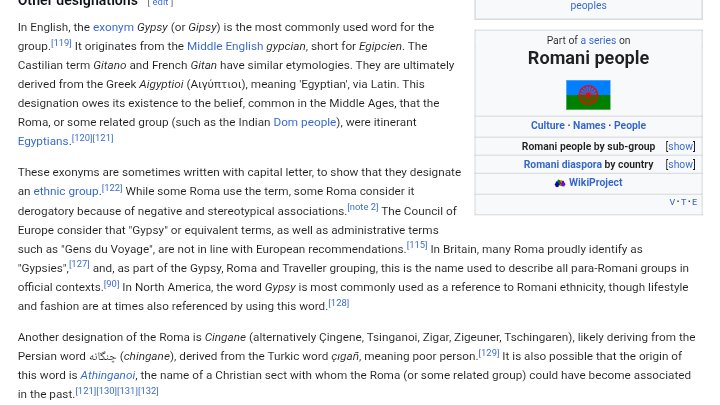Open People link in series box
The height and width of the screenshot is (405, 720).
[x=630, y=125]
